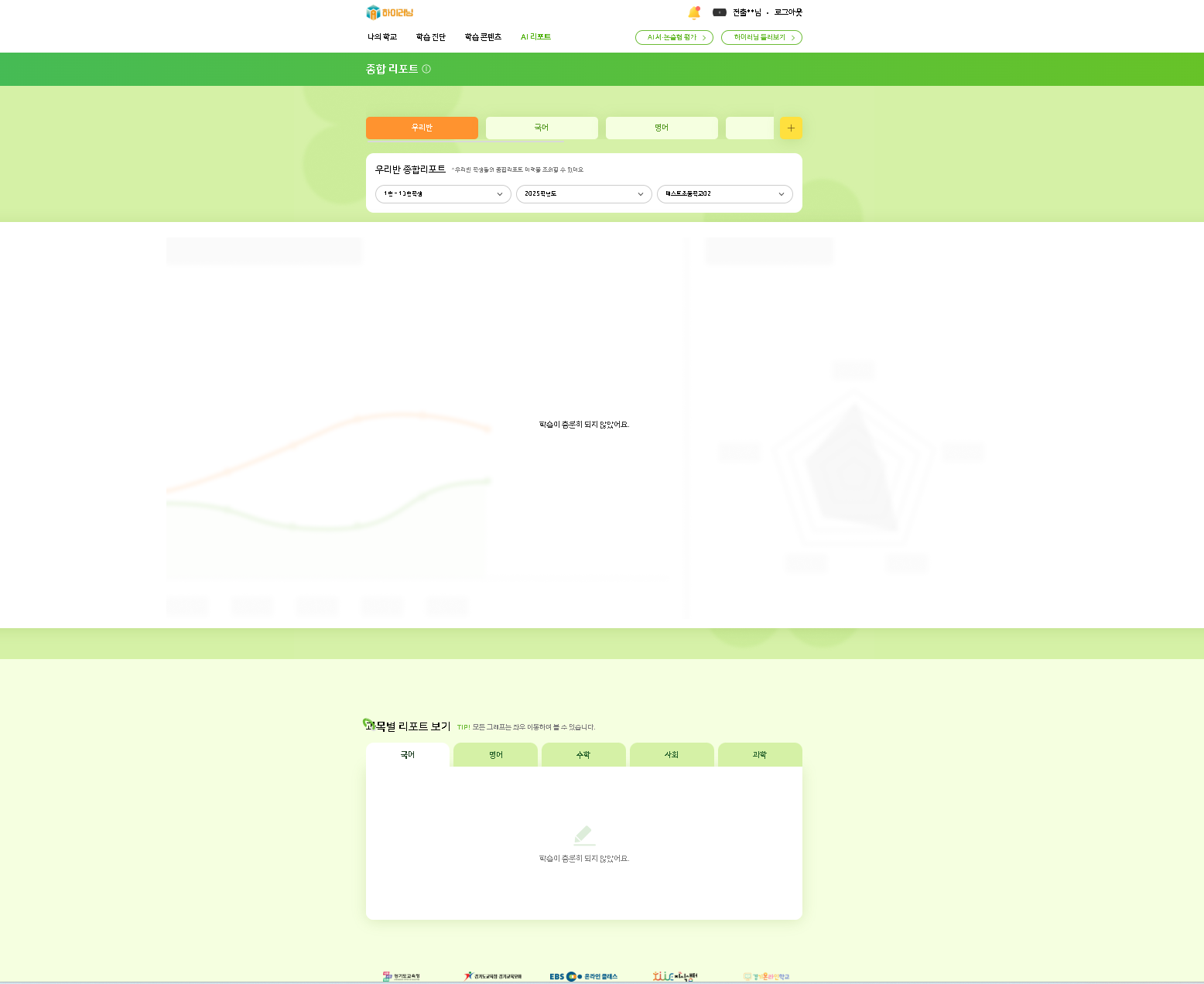The height and width of the screenshot is (984, 1204).
Task: Expand the 테스트초등학교02 school dropdown
Action: click(724, 194)
